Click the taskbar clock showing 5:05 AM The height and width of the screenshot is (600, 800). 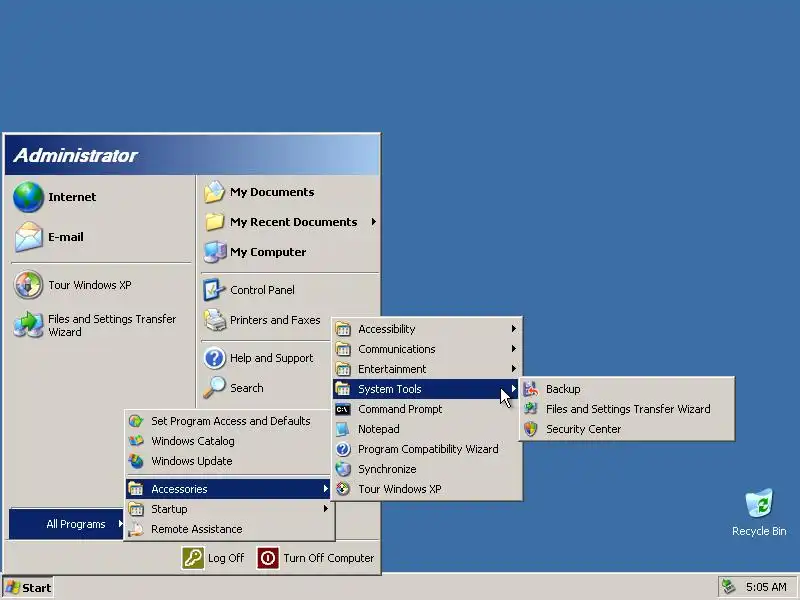pos(766,587)
